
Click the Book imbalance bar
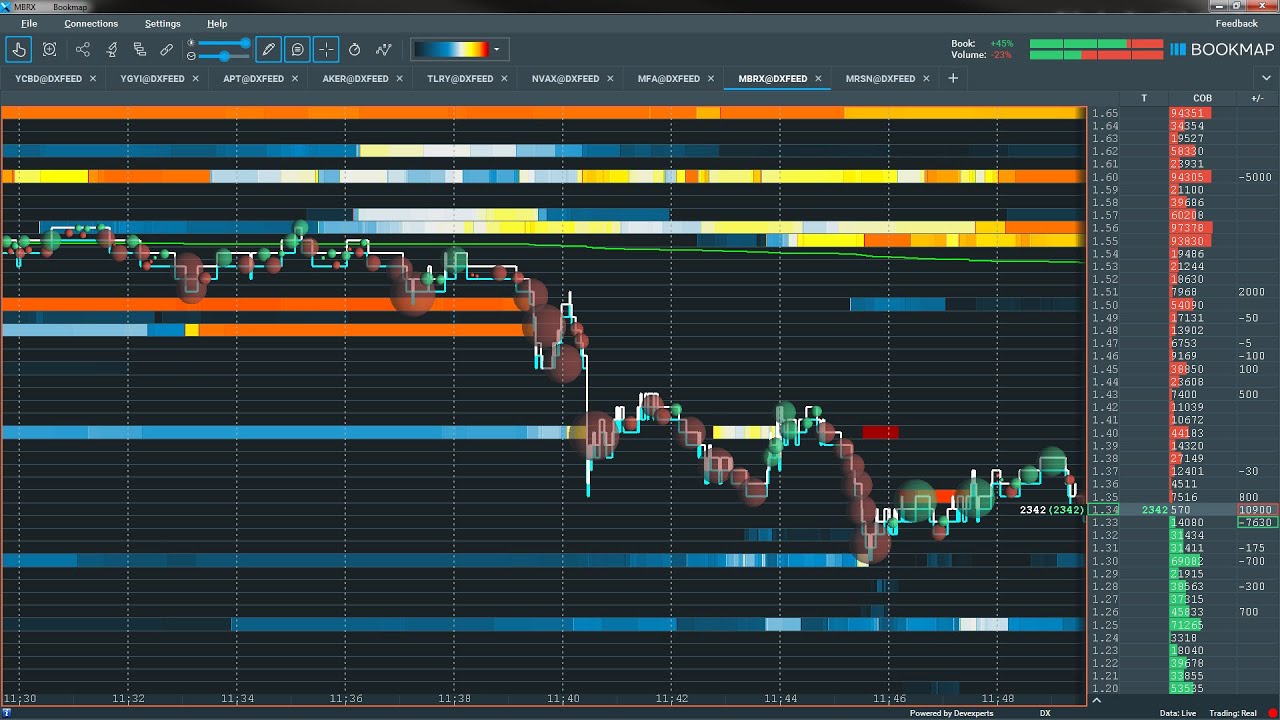1096,44
